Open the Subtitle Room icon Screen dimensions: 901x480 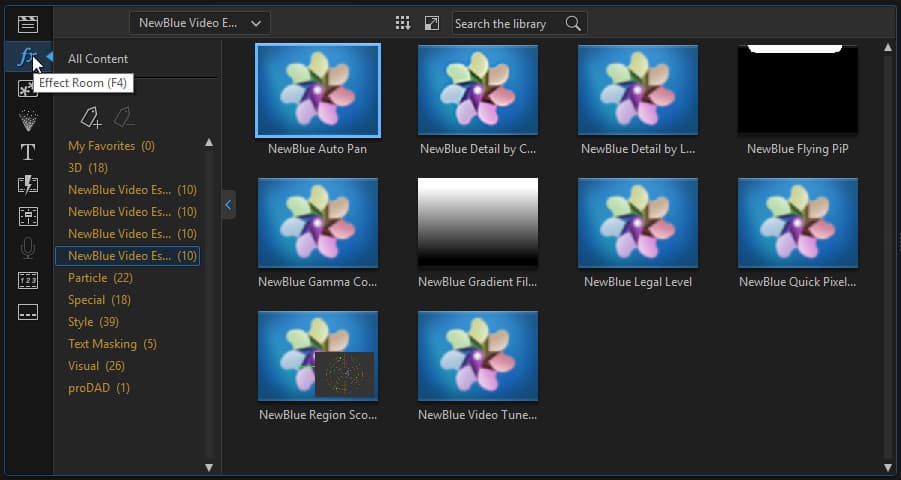[x=28, y=312]
